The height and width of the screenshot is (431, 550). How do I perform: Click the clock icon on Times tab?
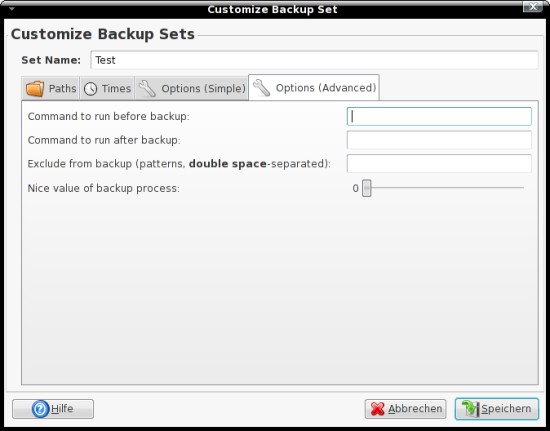point(90,89)
